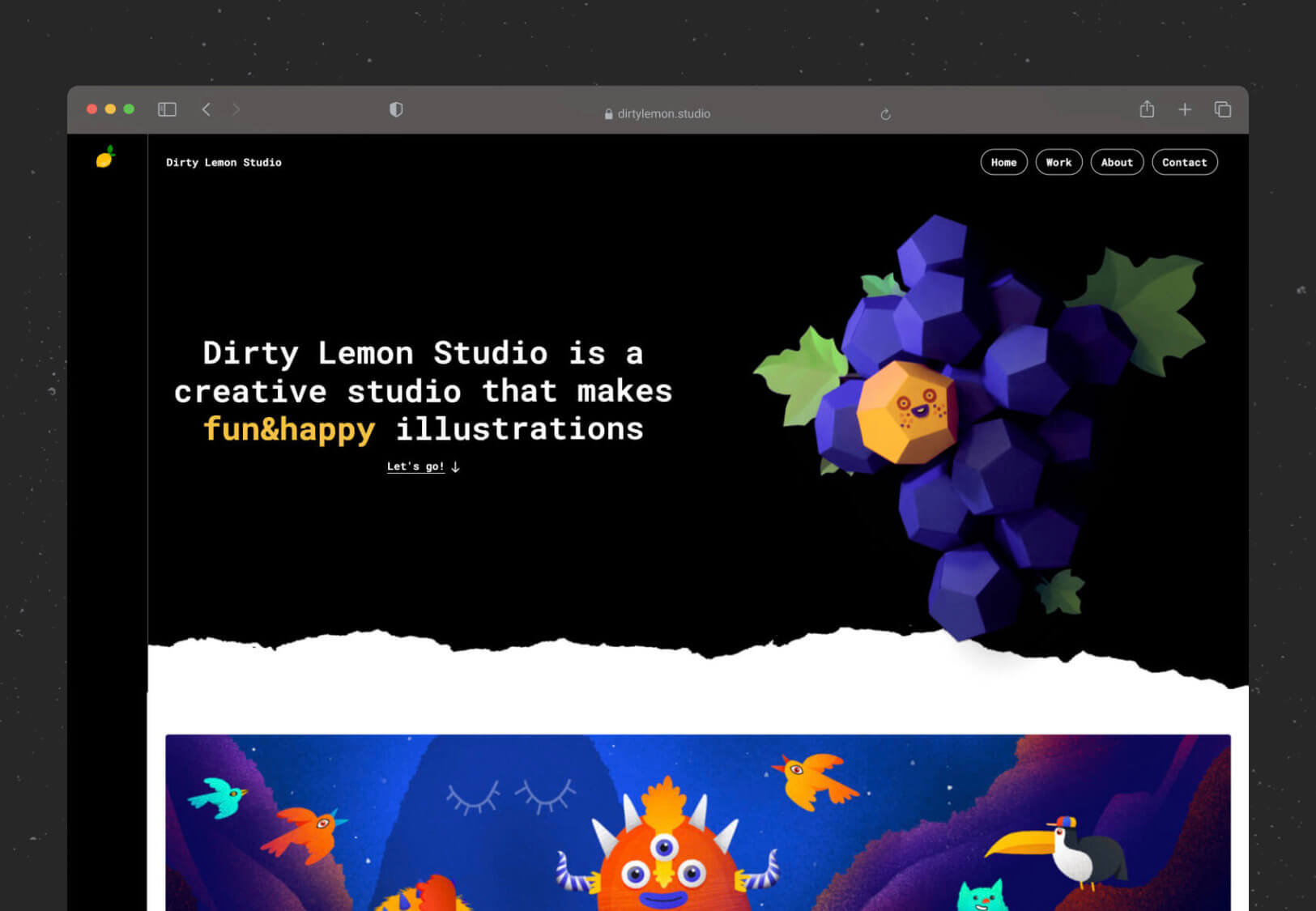The height and width of the screenshot is (911, 1316).
Task: Open the Contact nav item
Action: [x=1185, y=162]
